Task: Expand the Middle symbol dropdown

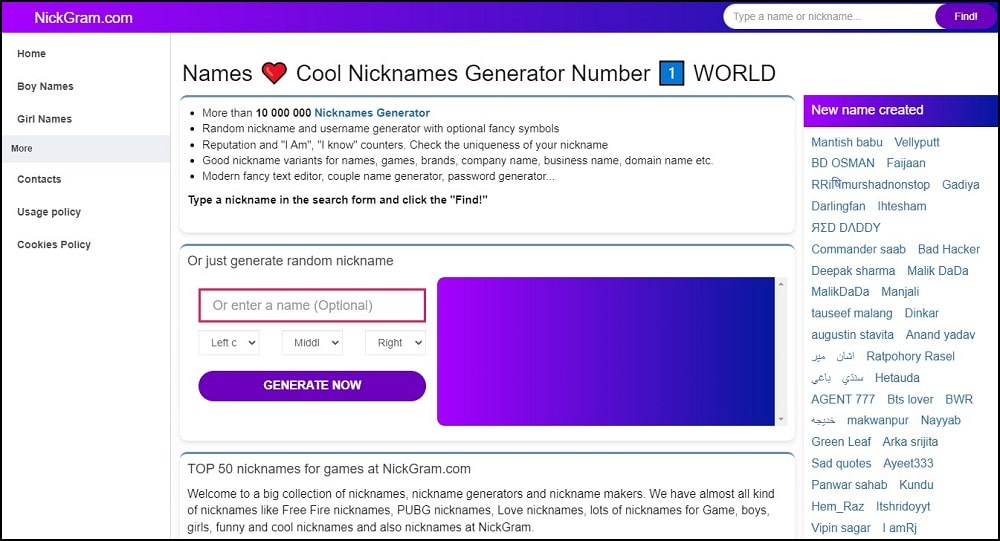Action: [x=312, y=343]
